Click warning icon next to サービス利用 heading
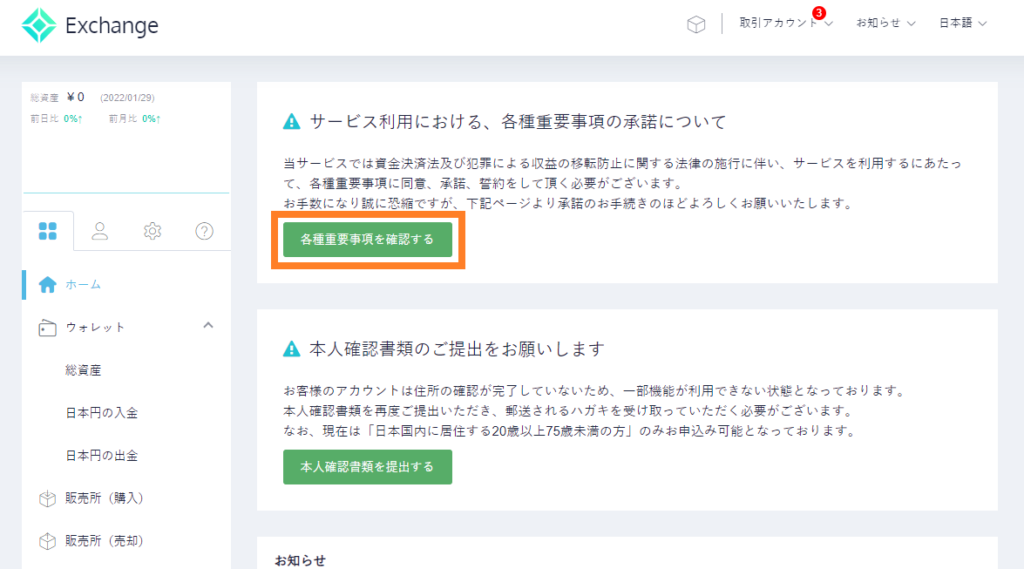 tap(292, 122)
